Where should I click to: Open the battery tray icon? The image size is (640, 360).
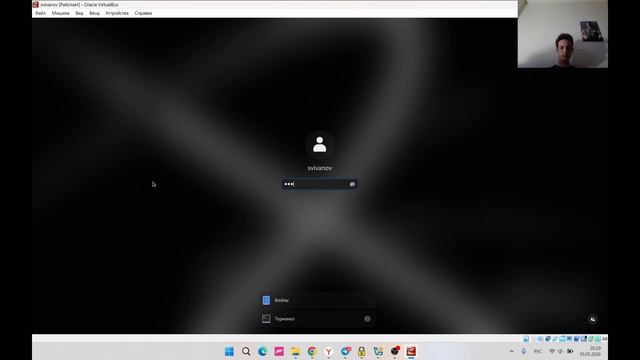[x=570, y=351]
